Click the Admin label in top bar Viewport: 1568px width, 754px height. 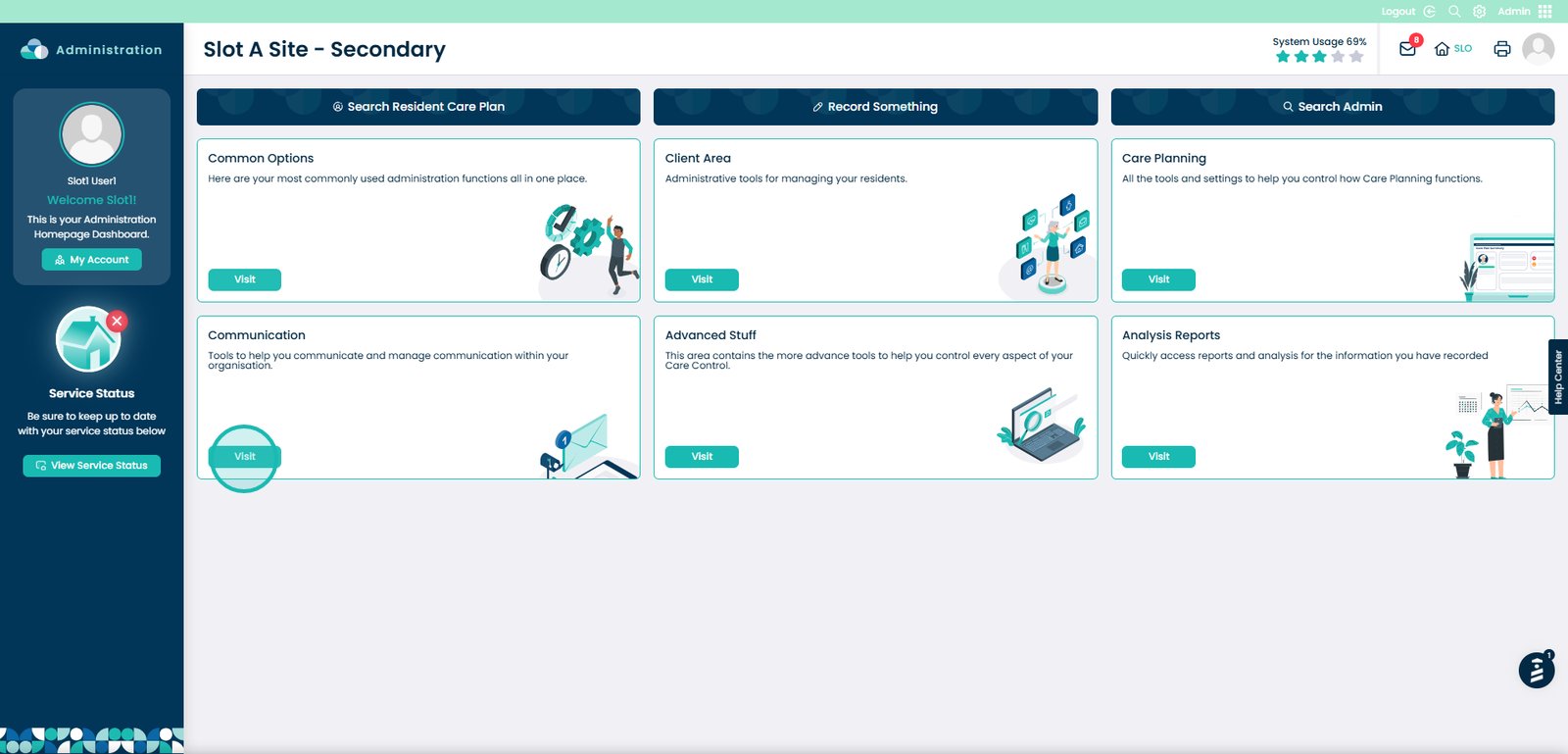(x=1514, y=12)
